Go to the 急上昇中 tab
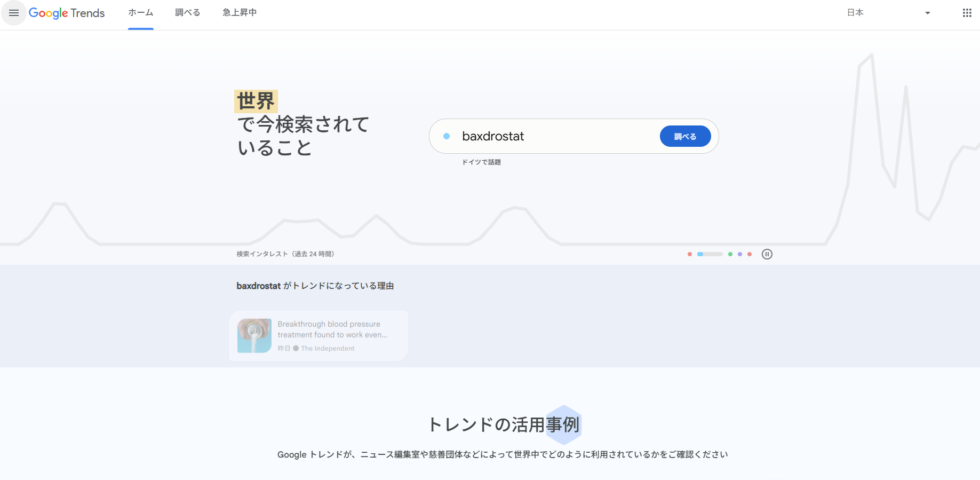This screenshot has height=480, width=980. (x=239, y=13)
